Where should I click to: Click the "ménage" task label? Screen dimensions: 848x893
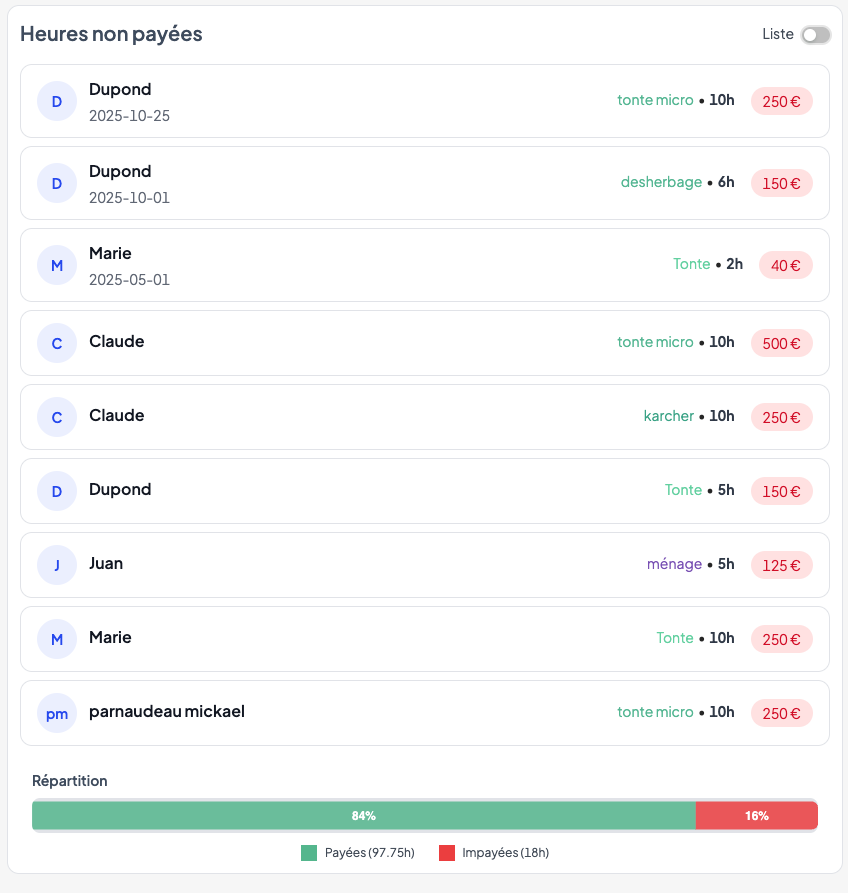674,564
